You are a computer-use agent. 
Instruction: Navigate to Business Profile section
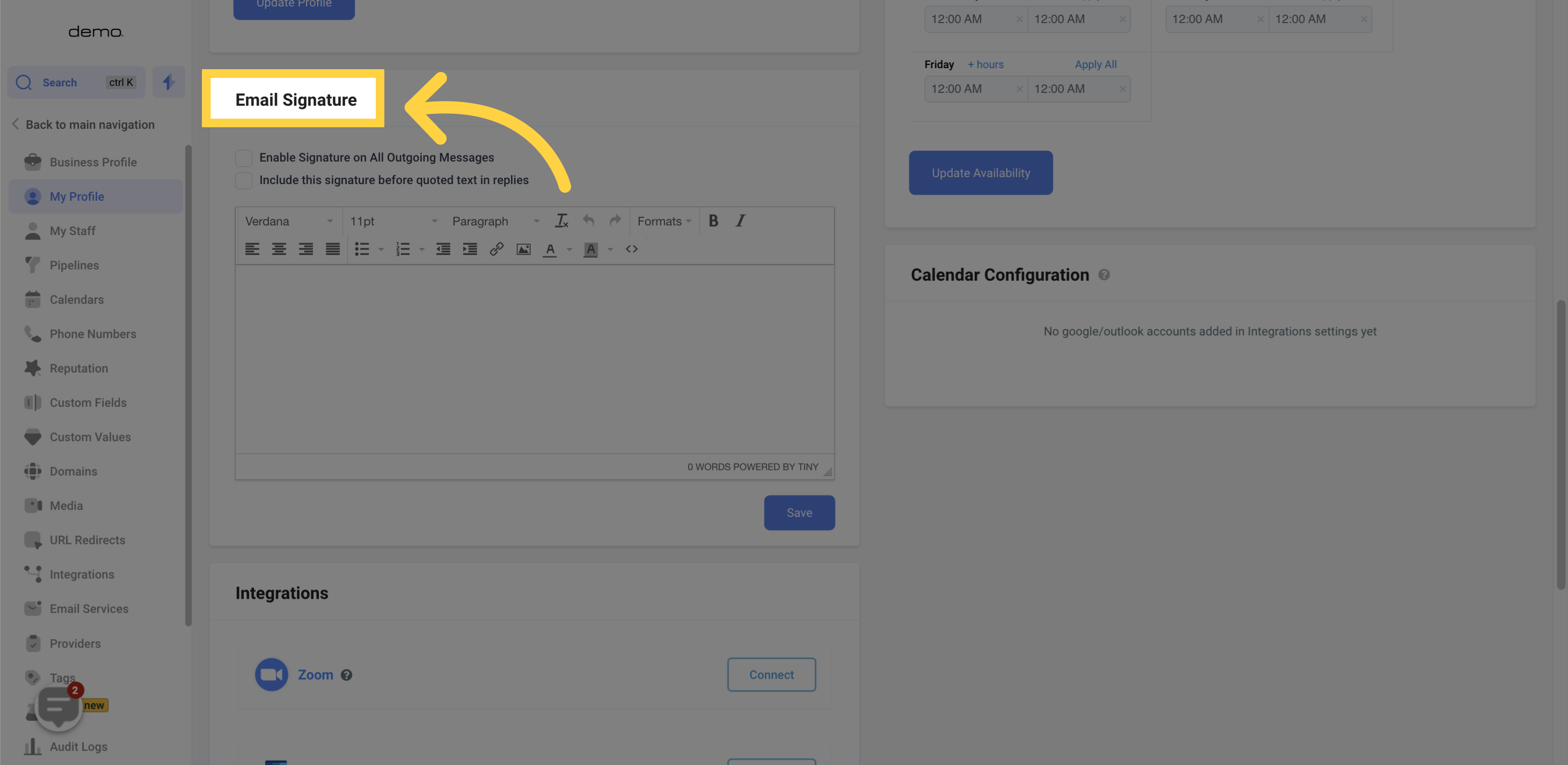coord(93,162)
